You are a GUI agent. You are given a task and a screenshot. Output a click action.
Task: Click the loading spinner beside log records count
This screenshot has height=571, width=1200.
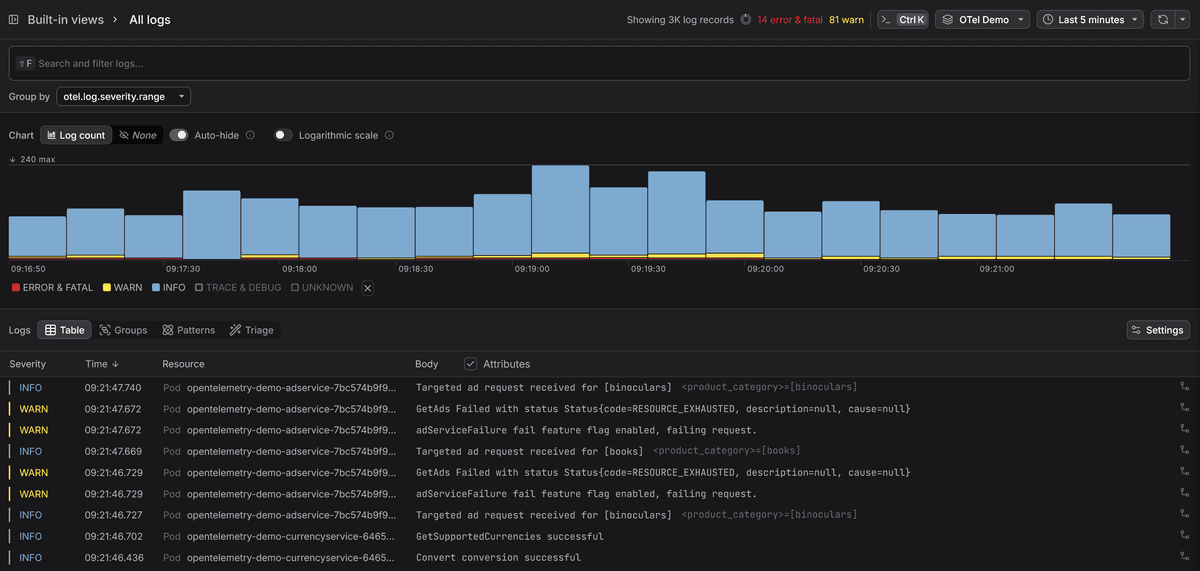click(746, 19)
